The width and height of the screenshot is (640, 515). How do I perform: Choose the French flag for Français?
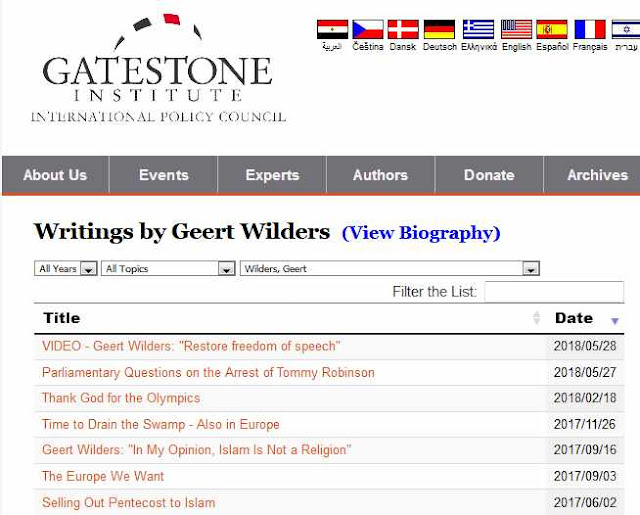(x=590, y=29)
